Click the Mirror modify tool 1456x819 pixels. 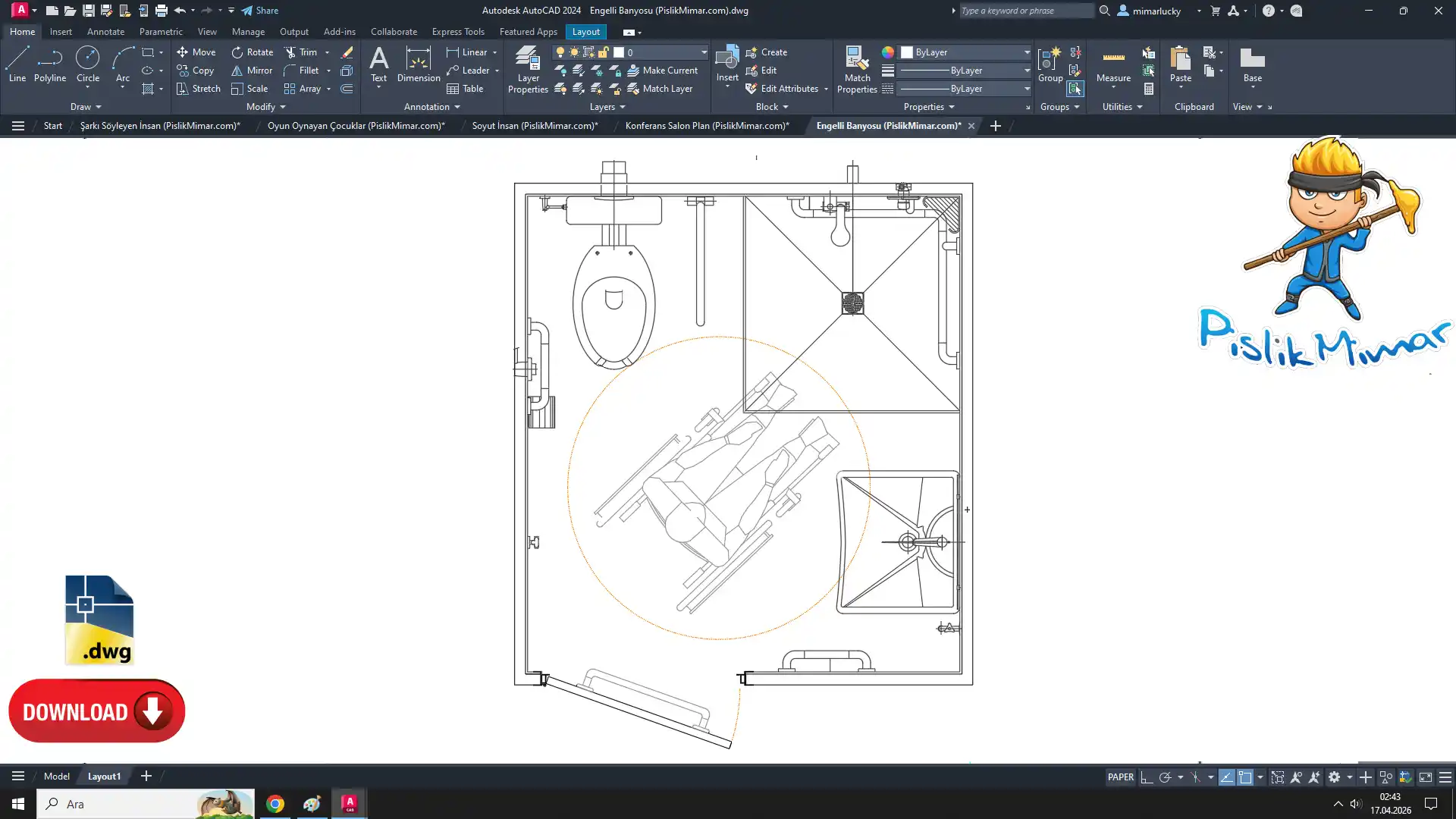(251, 71)
